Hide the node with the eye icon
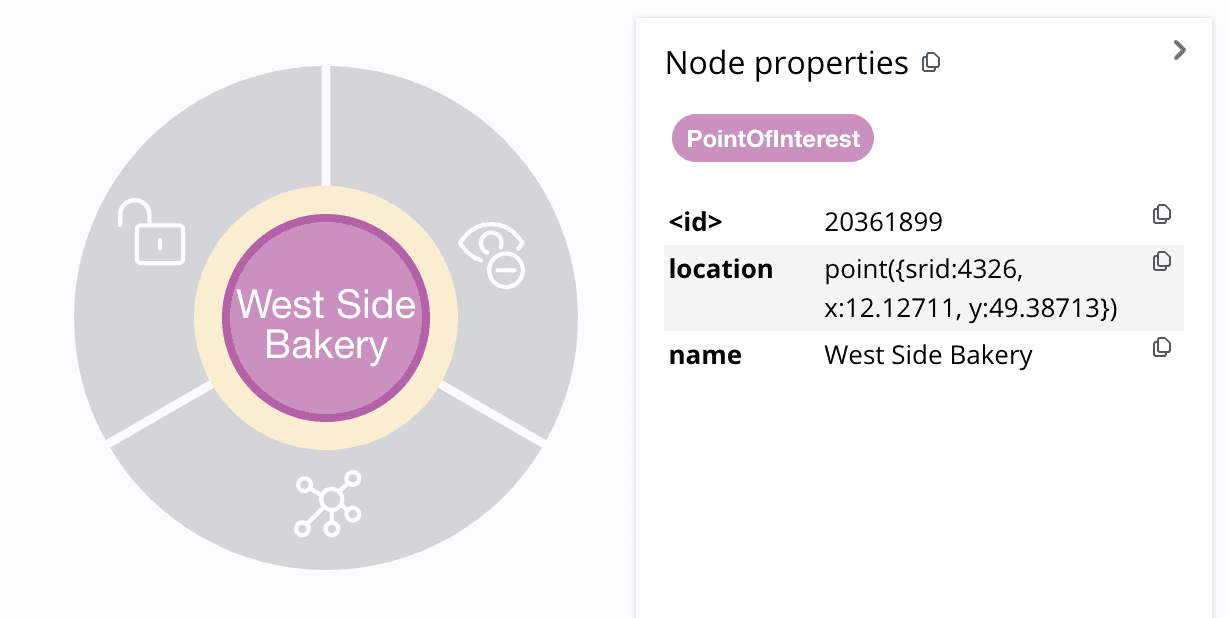 click(x=492, y=255)
